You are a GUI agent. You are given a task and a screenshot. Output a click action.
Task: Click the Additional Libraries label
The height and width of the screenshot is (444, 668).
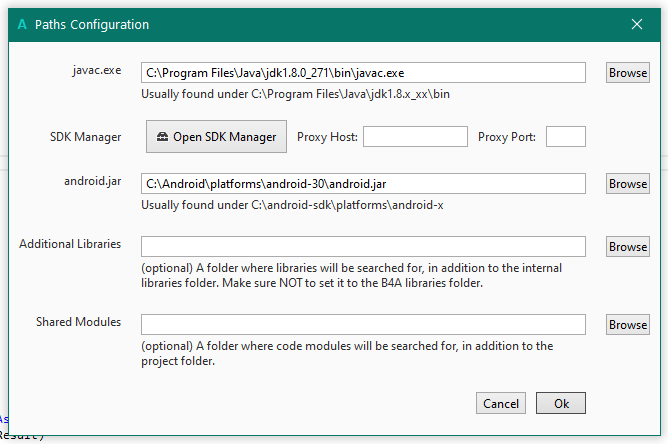point(70,244)
